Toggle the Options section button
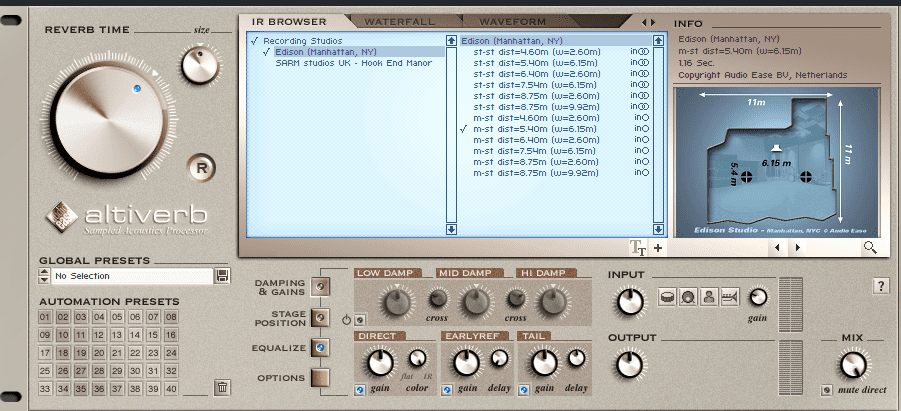 [320, 377]
